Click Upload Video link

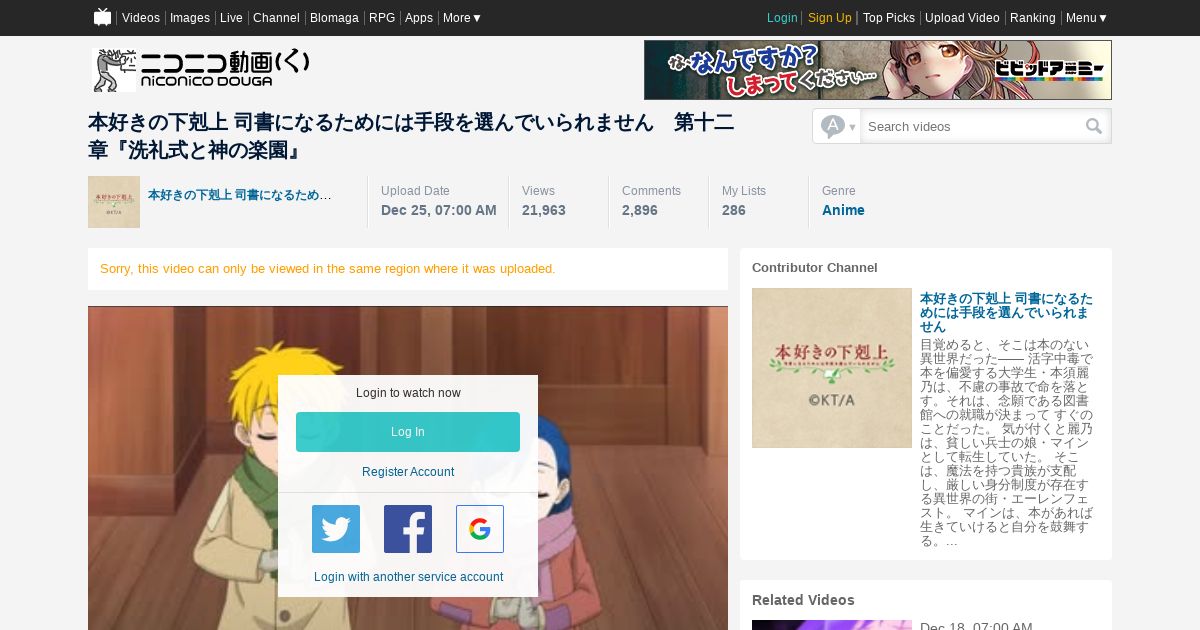pos(962,18)
